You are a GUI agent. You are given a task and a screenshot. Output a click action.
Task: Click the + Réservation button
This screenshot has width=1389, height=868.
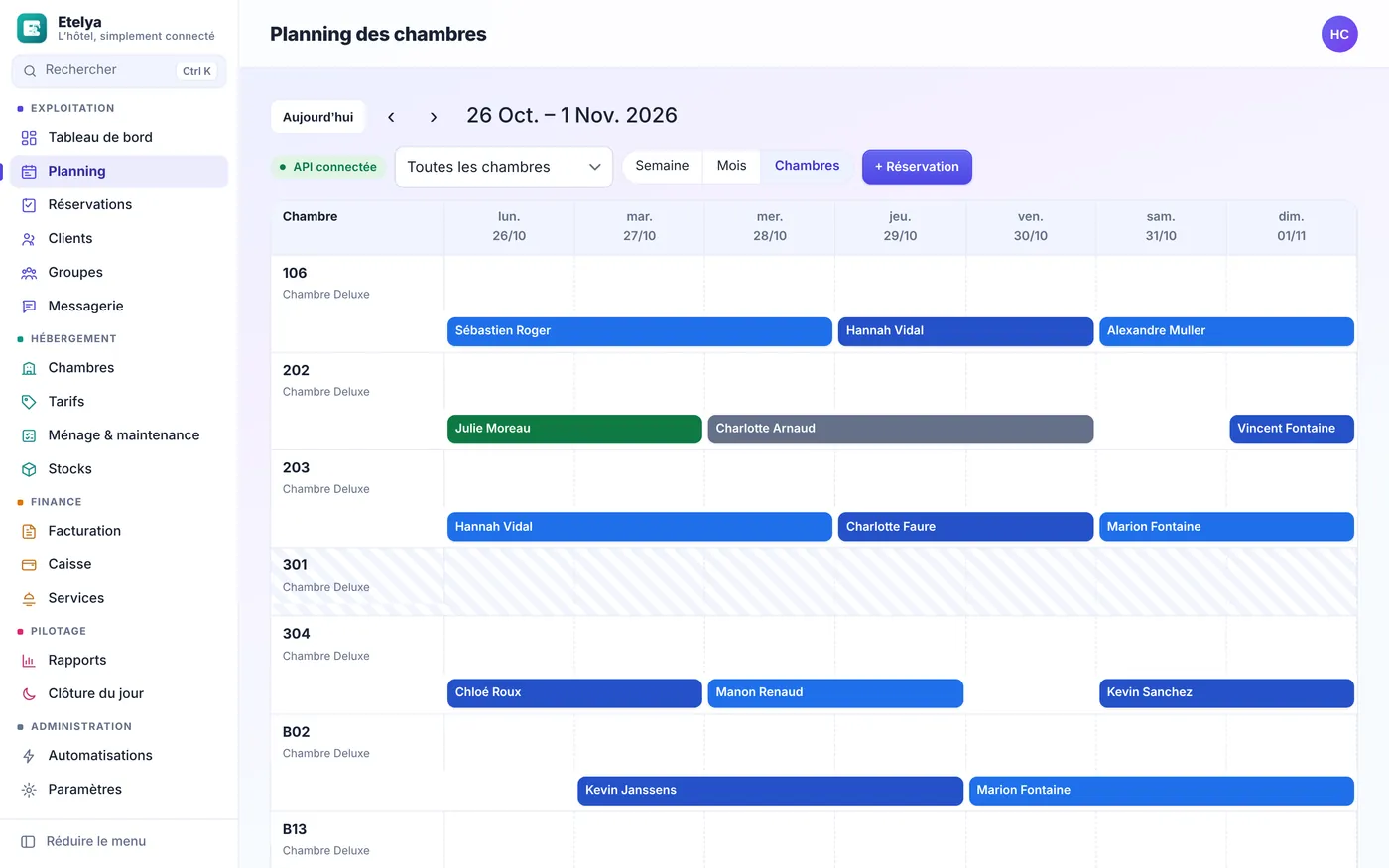pyautogui.click(x=917, y=167)
